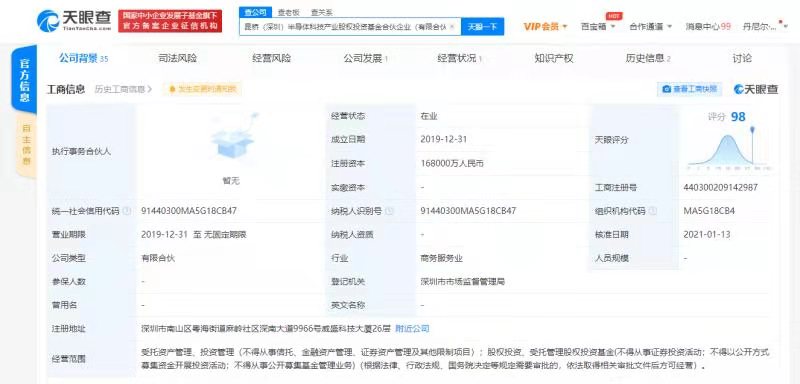This screenshot has height=384, width=800.
Task: Open the 知识产权 tab
Action: 554,59
